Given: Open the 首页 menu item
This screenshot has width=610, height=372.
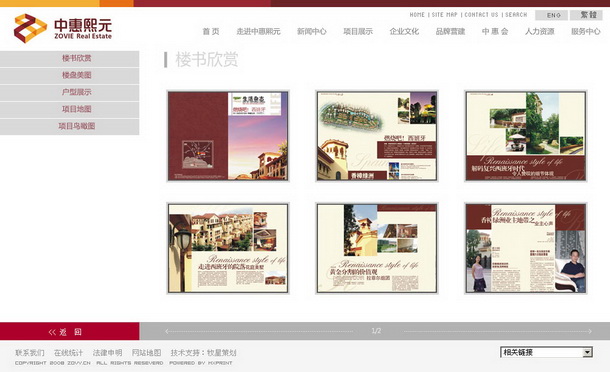Looking at the screenshot, I should (x=211, y=32).
